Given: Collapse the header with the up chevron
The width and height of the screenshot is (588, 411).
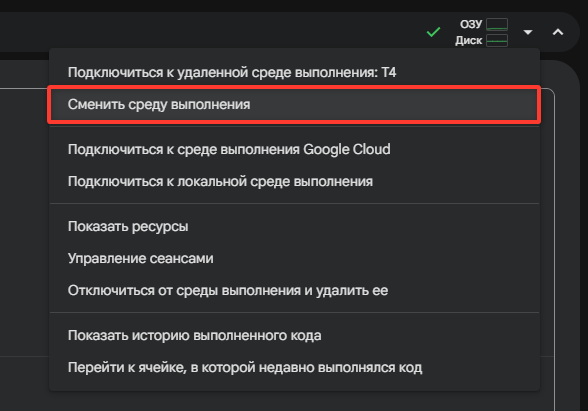Looking at the screenshot, I should 558,32.
